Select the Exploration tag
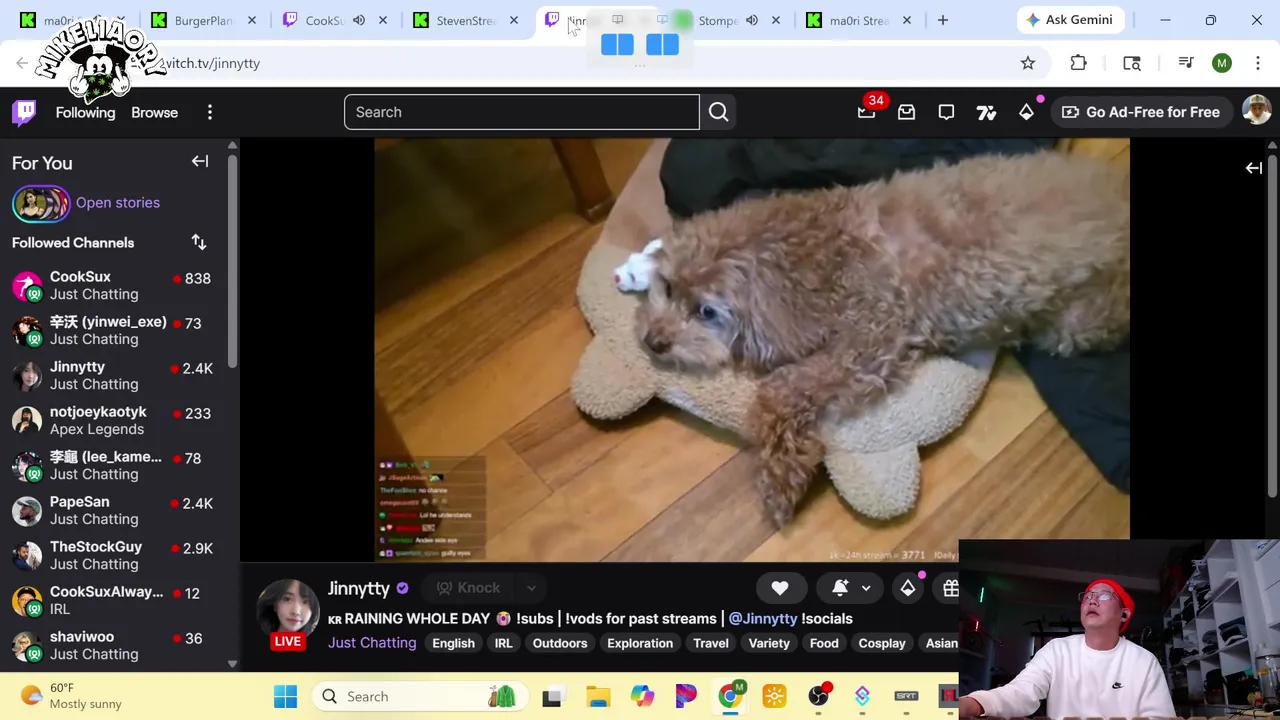The image size is (1280, 720). (640, 643)
